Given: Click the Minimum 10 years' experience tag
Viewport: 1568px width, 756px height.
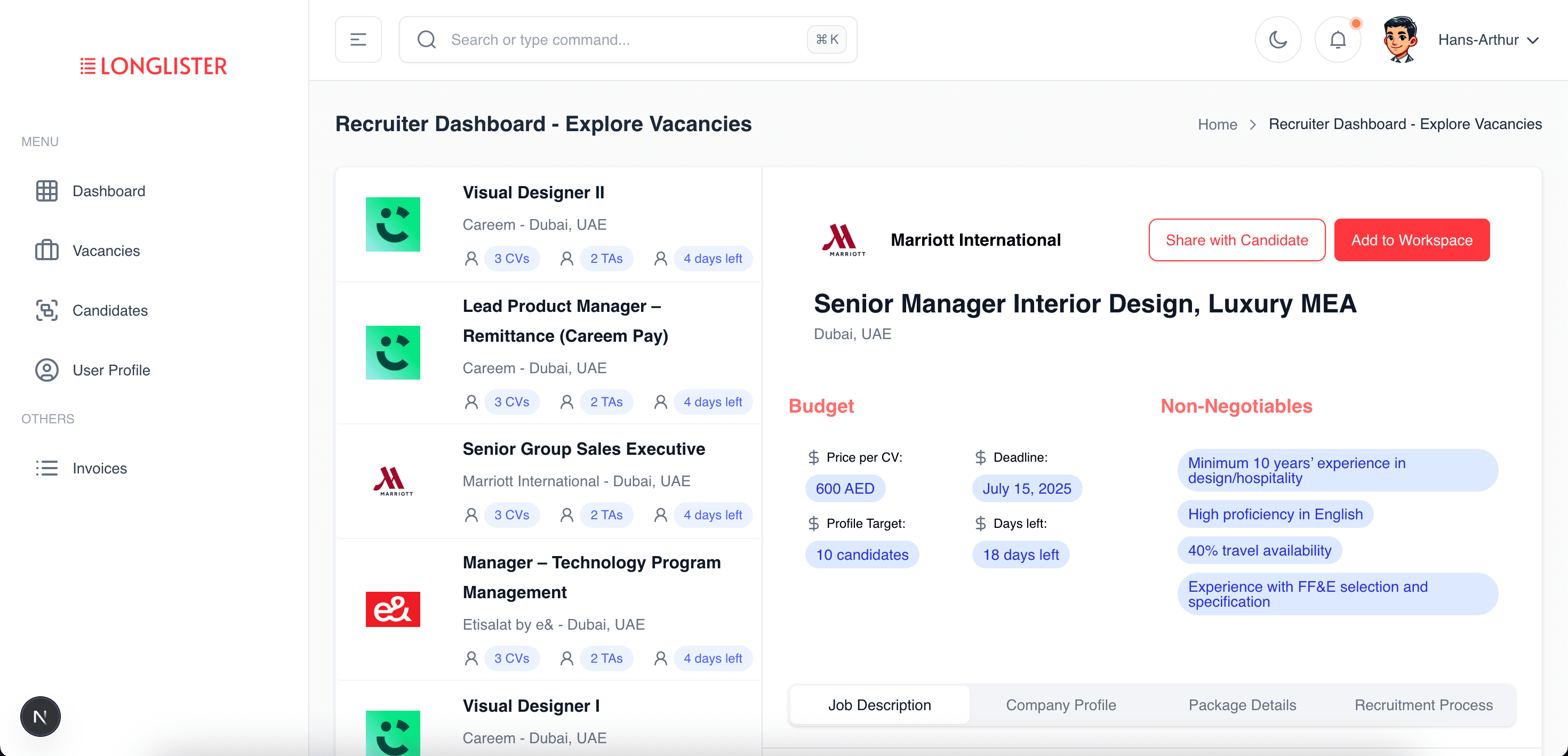Looking at the screenshot, I should 1337,471.
